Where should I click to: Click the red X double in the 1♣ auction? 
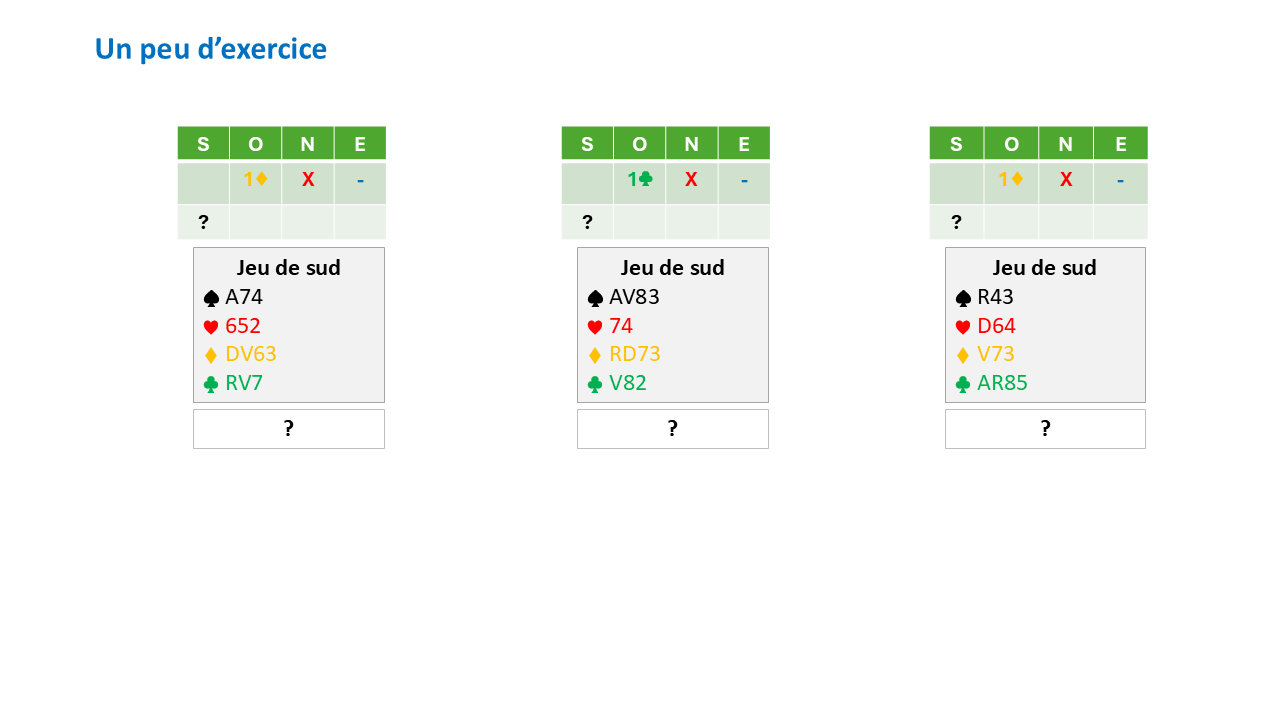coord(691,180)
